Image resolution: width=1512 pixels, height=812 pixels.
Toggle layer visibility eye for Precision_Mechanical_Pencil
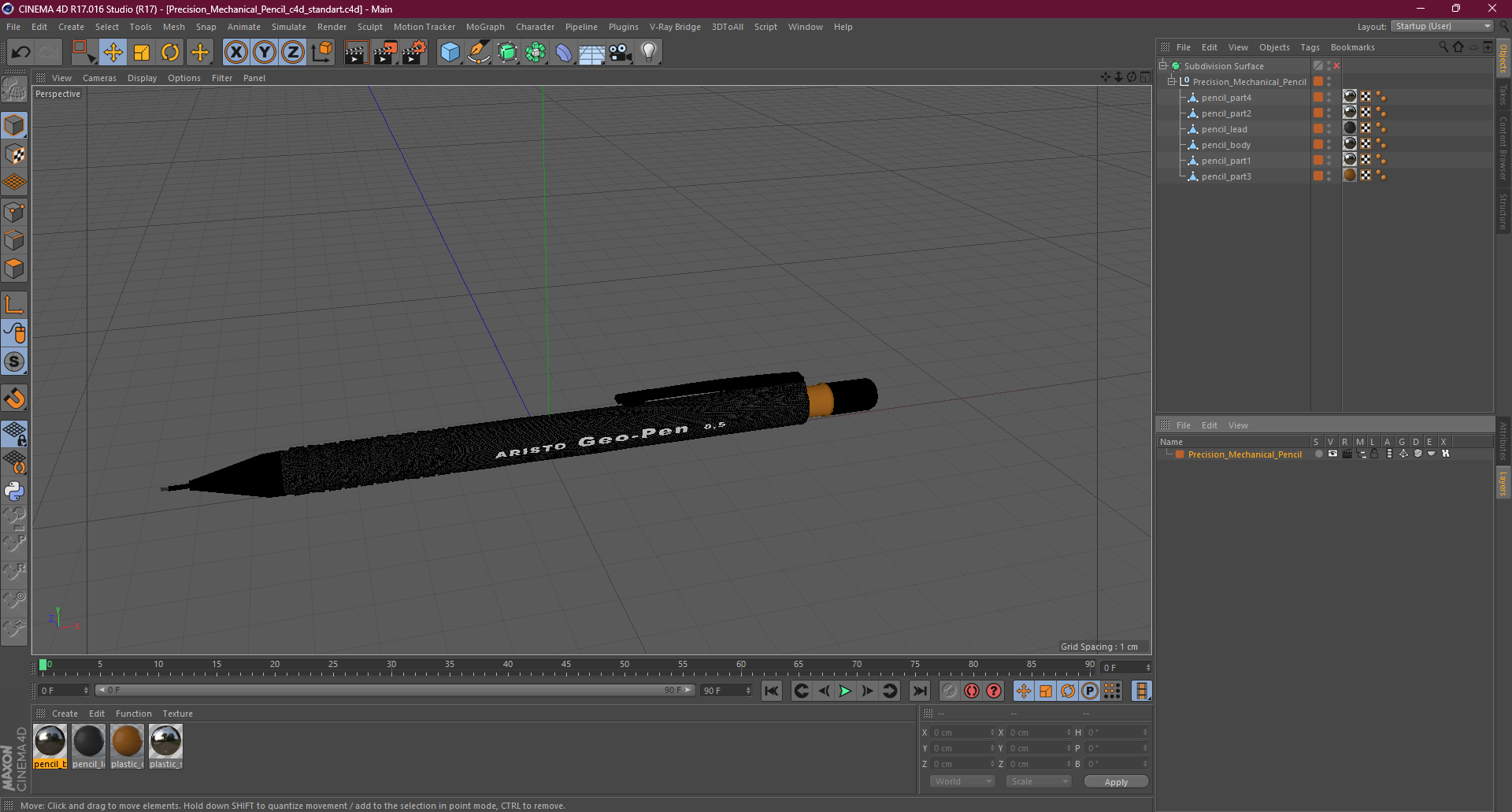point(1332,454)
